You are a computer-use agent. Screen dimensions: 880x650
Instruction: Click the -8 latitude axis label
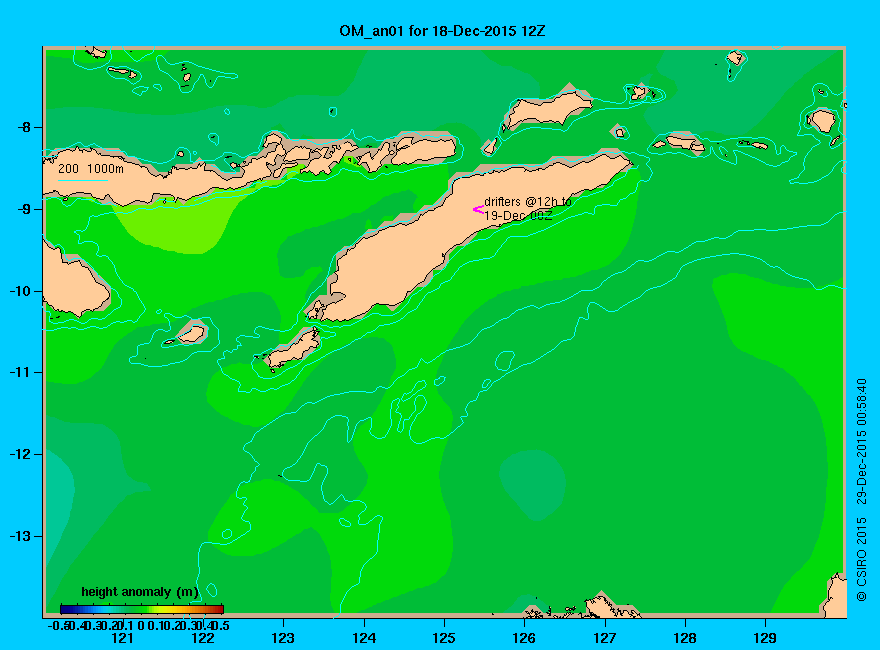[23, 127]
